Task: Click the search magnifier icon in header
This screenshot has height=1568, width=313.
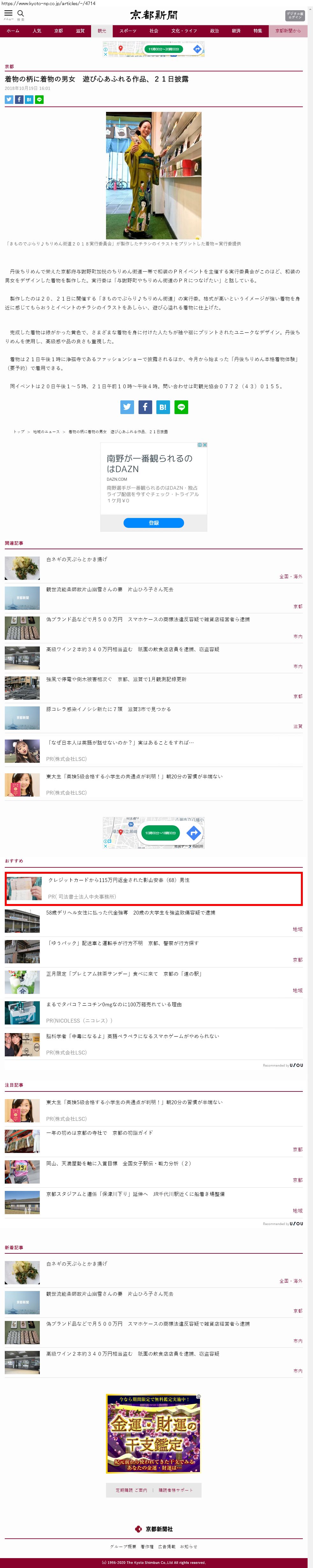Action: (x=21, y=13)
